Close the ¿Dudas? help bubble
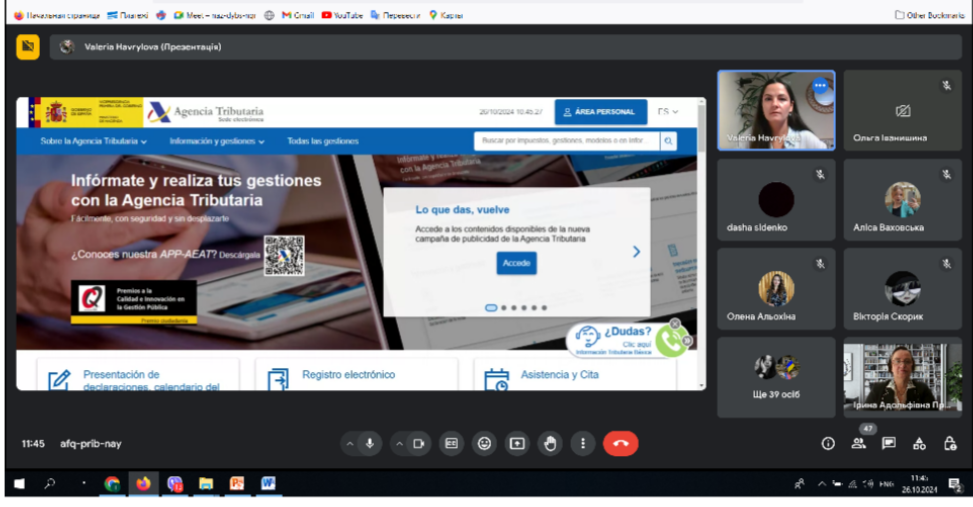 pos(675,324)
